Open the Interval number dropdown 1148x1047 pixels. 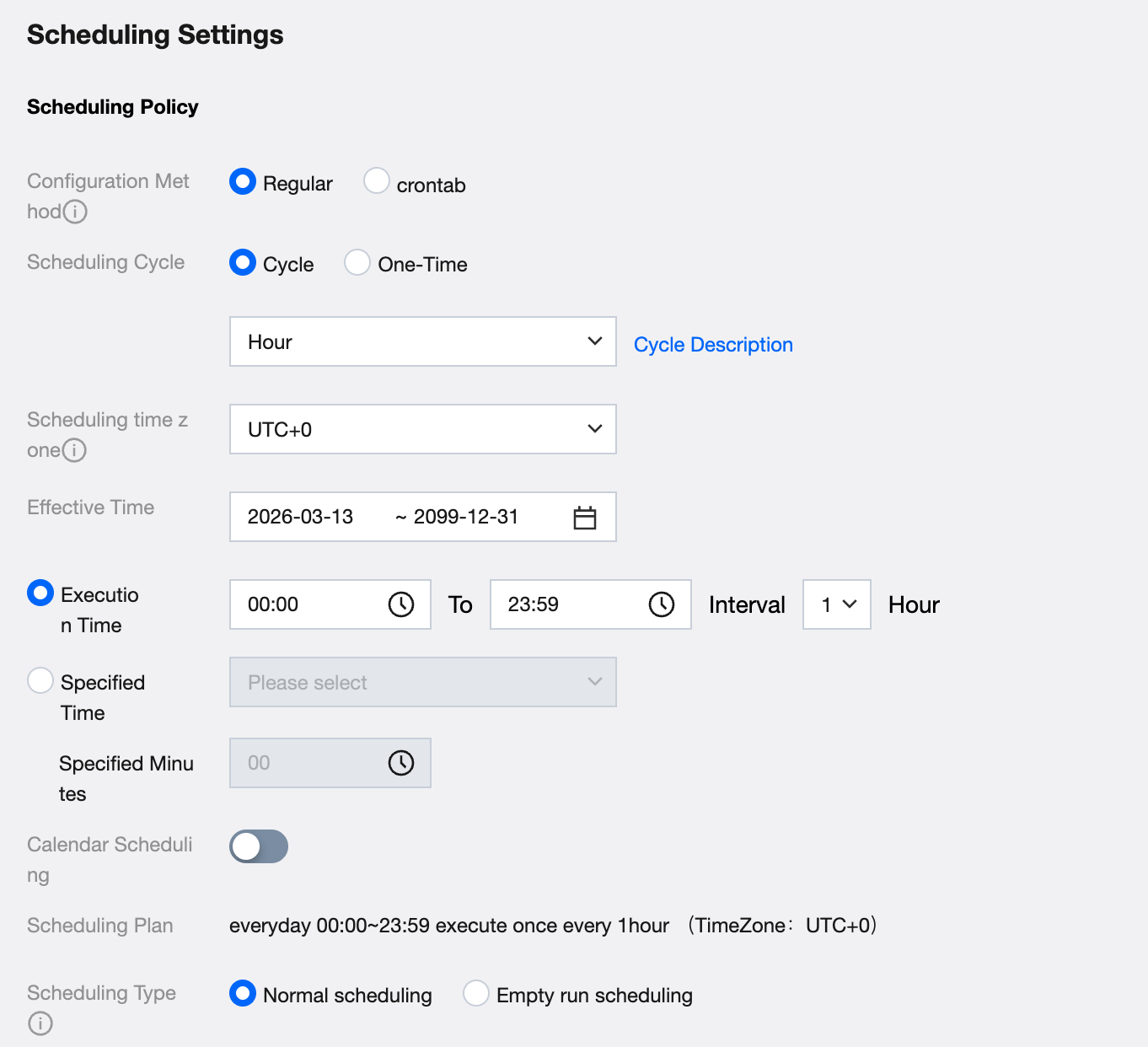[836, 604]
